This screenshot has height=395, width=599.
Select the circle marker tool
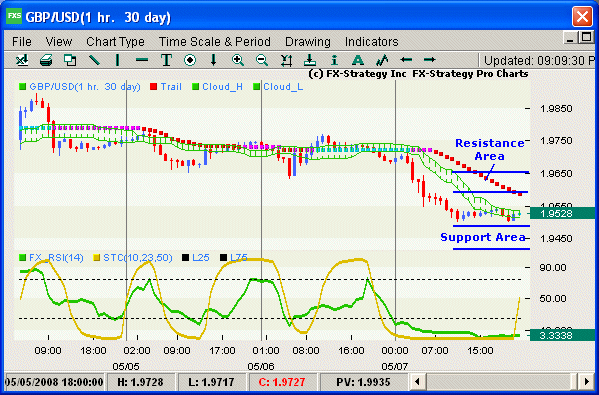click(x=190, y=60)
